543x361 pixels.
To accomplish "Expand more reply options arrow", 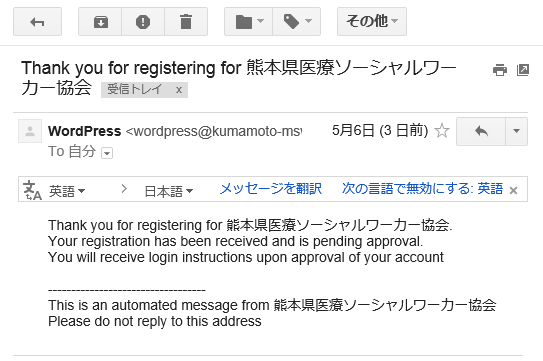I will click(516, 131).
